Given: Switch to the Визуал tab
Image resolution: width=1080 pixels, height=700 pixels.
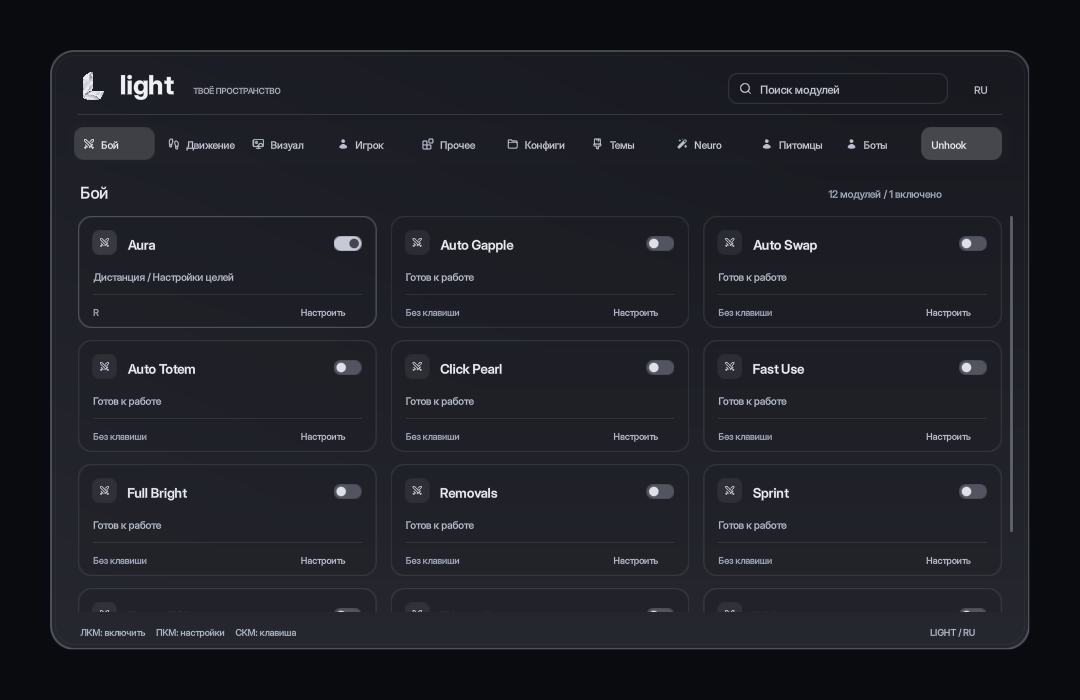Looking at the screenshot, I should [278, 145].
